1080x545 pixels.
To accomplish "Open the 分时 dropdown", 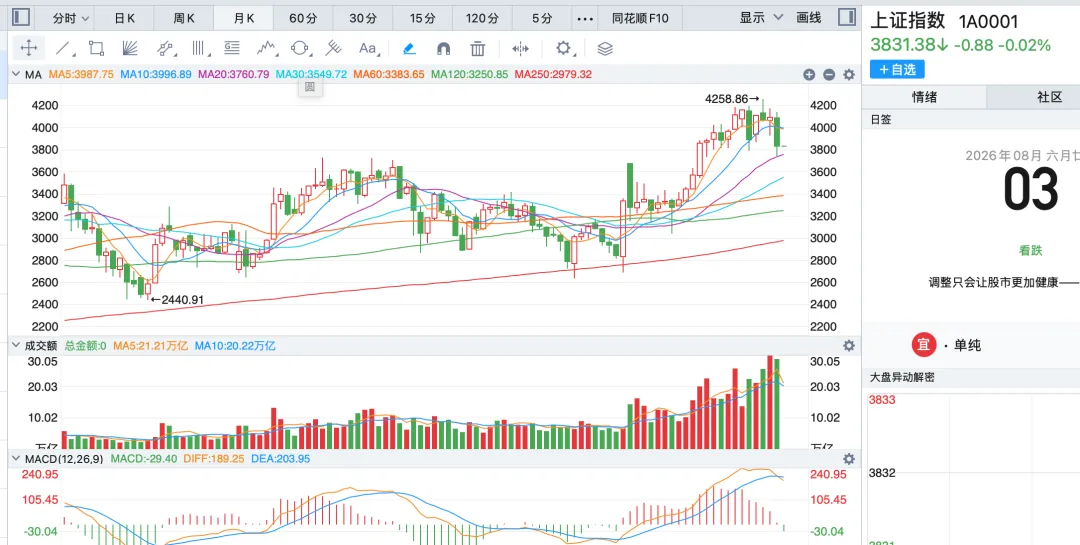I will coord(71,18).
